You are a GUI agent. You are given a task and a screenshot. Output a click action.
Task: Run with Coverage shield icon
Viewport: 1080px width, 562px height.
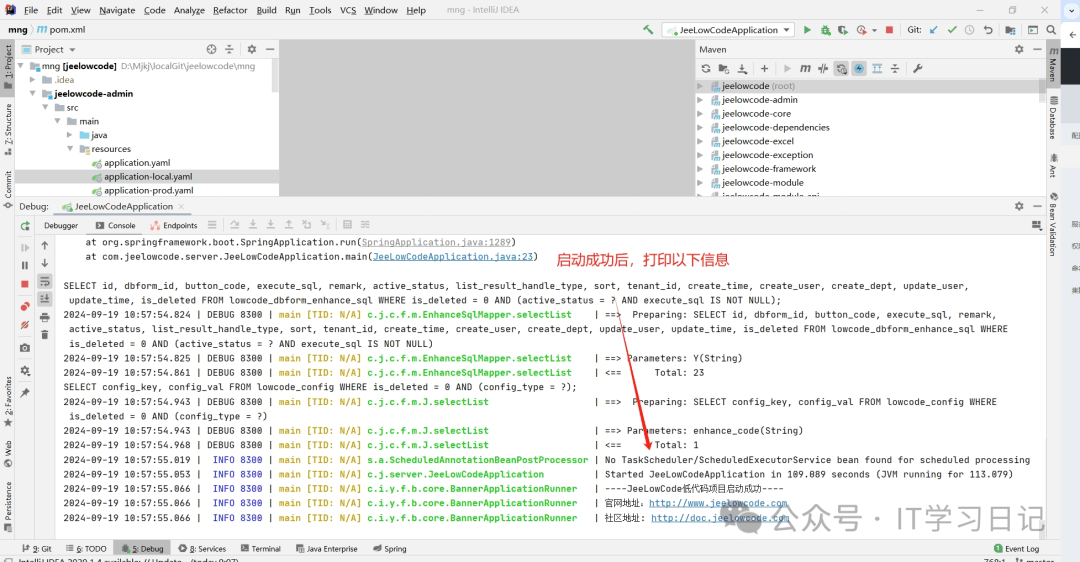tap(842, 30)
